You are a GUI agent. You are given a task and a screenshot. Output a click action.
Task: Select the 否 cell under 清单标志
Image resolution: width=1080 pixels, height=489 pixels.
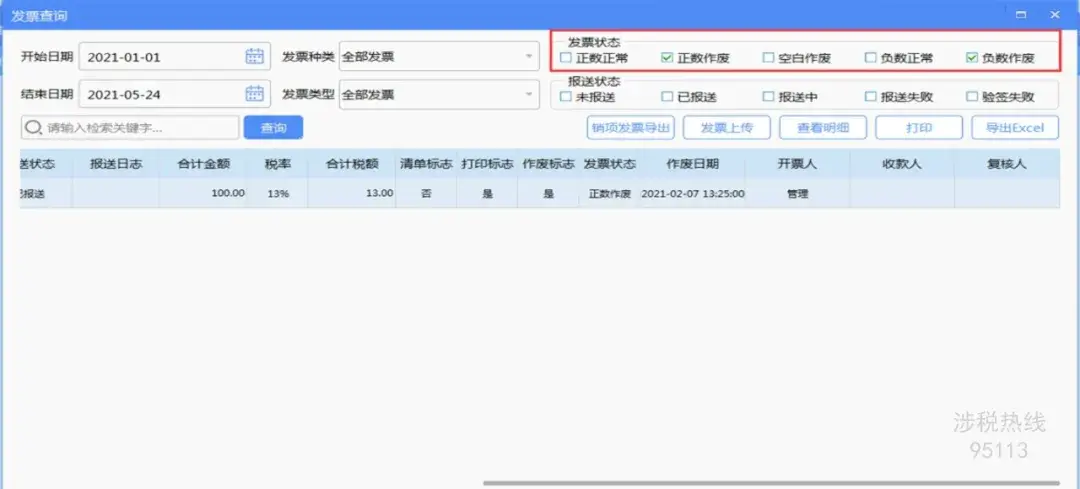[x=426, y=194]
